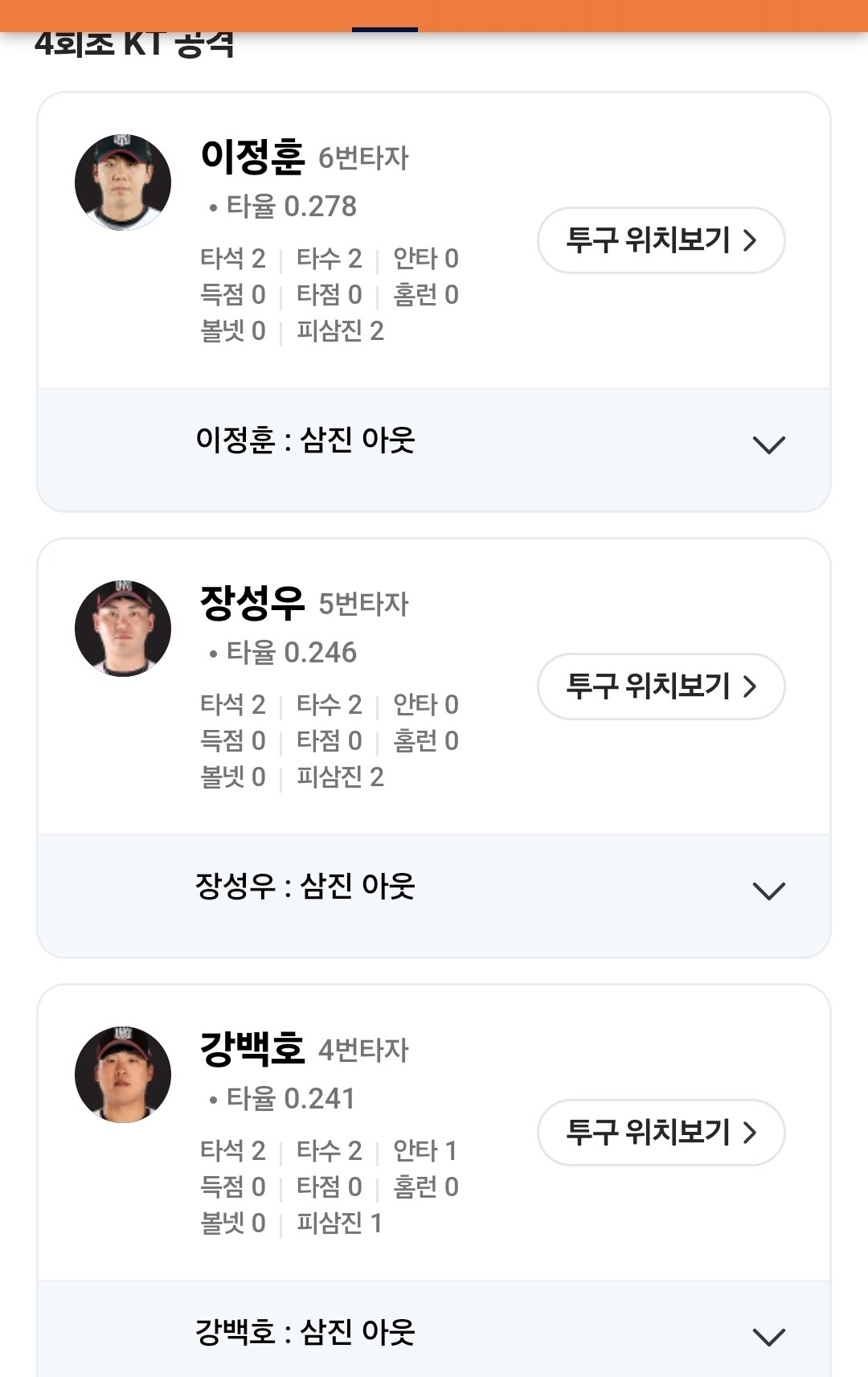Tap 장성우's profile photo
This screenshot has height=1377, width=868.
point(123,629)
